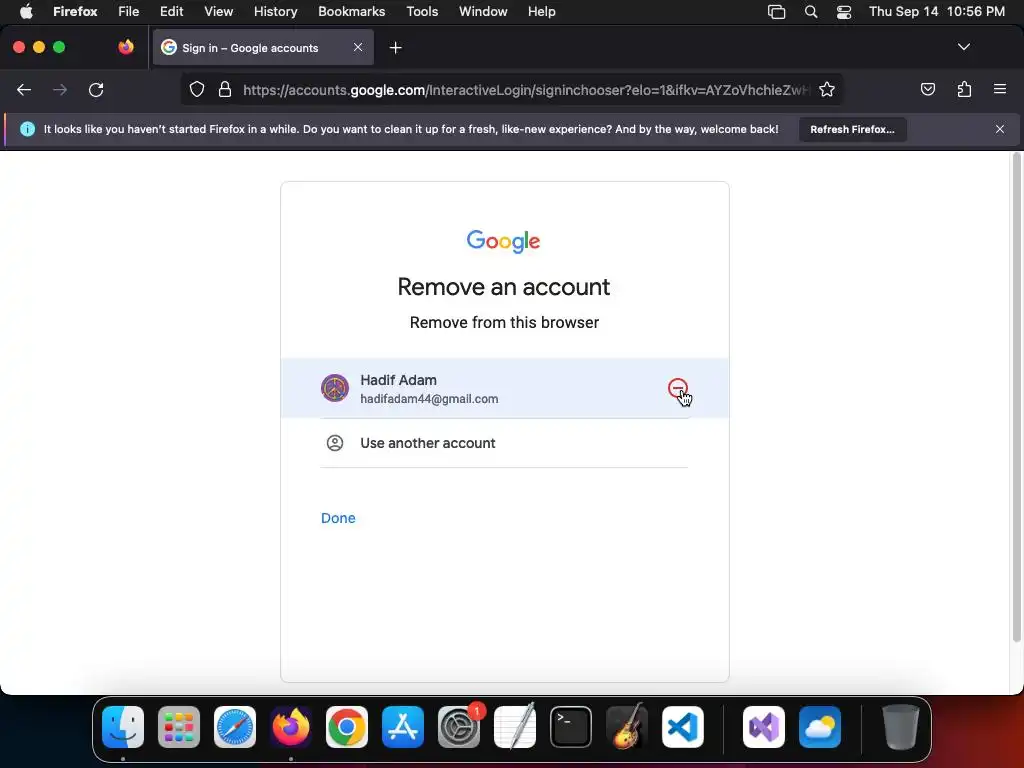1024x768 pixels.
Task: Reload the current page
Action: [96, 89]
